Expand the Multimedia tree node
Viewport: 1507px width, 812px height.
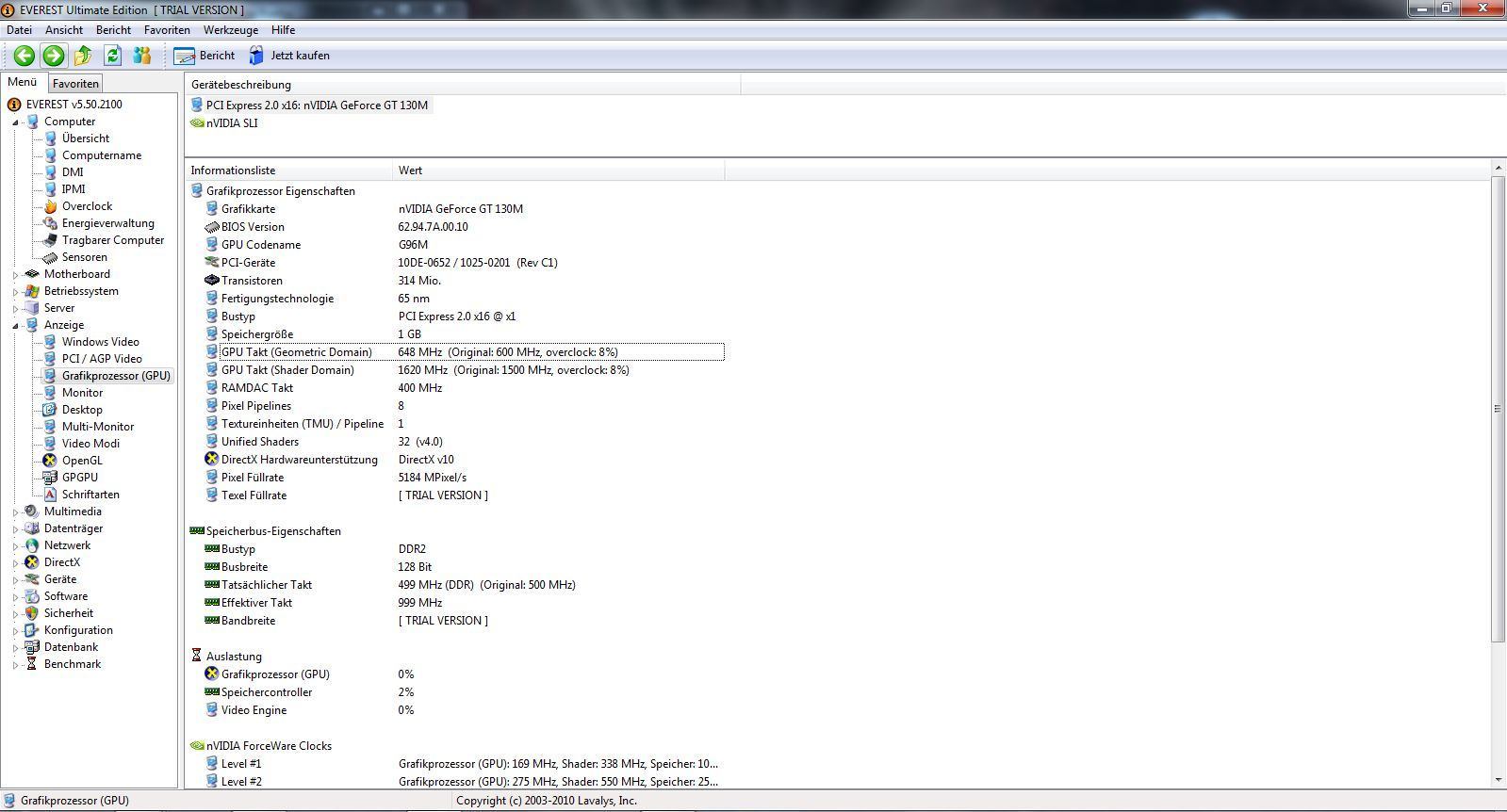click(16, 512)
